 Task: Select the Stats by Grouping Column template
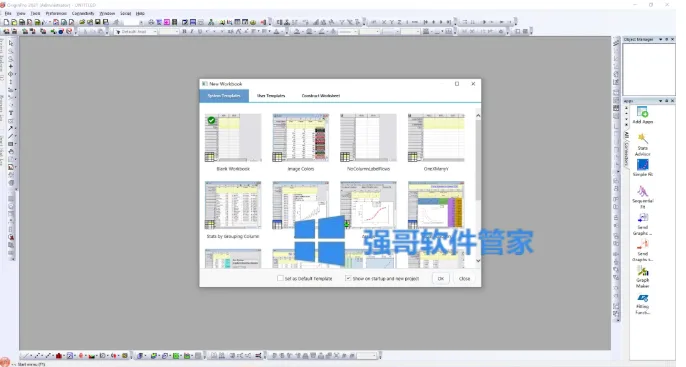pos(233,210)
